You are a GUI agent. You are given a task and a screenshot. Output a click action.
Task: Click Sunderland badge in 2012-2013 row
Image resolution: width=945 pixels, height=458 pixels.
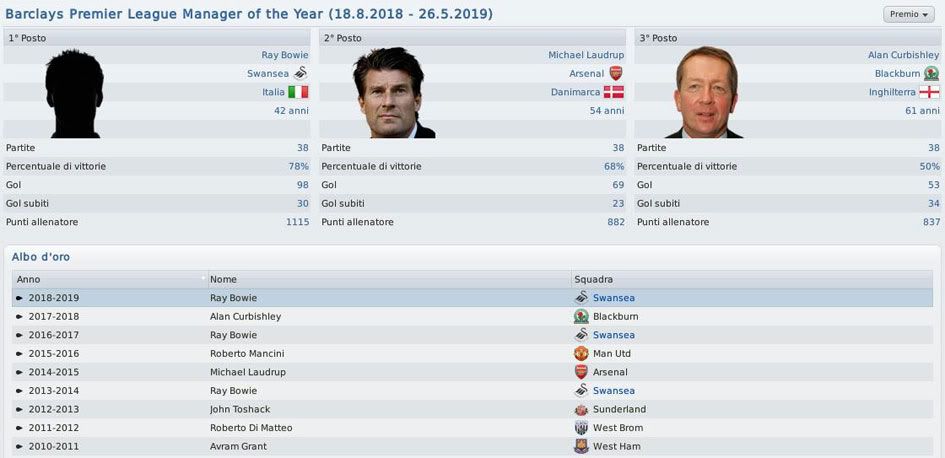581,410
